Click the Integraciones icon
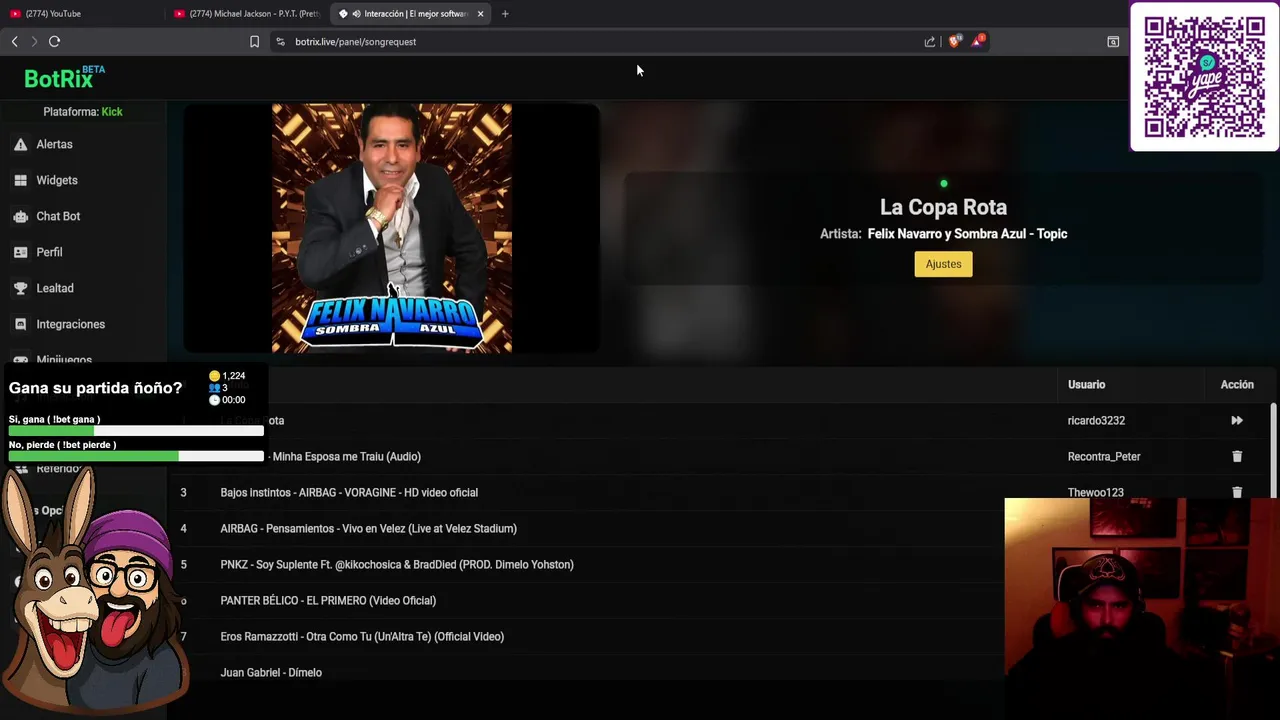Viewport: 1280px width, 720px height. pos(20,324)
